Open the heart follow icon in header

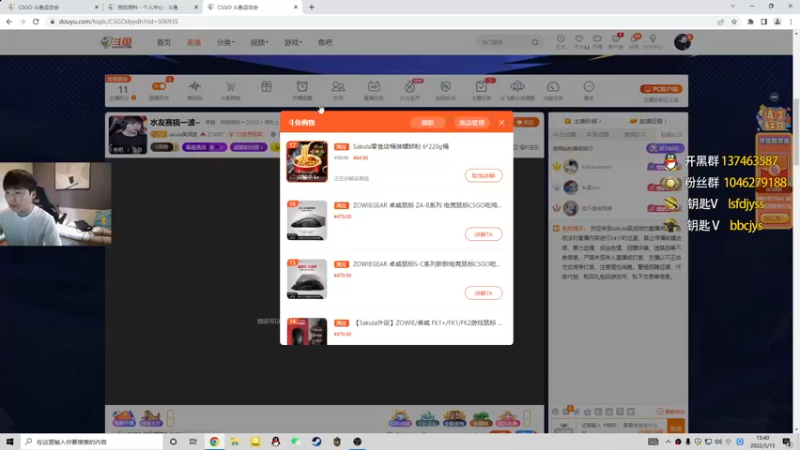579,41
